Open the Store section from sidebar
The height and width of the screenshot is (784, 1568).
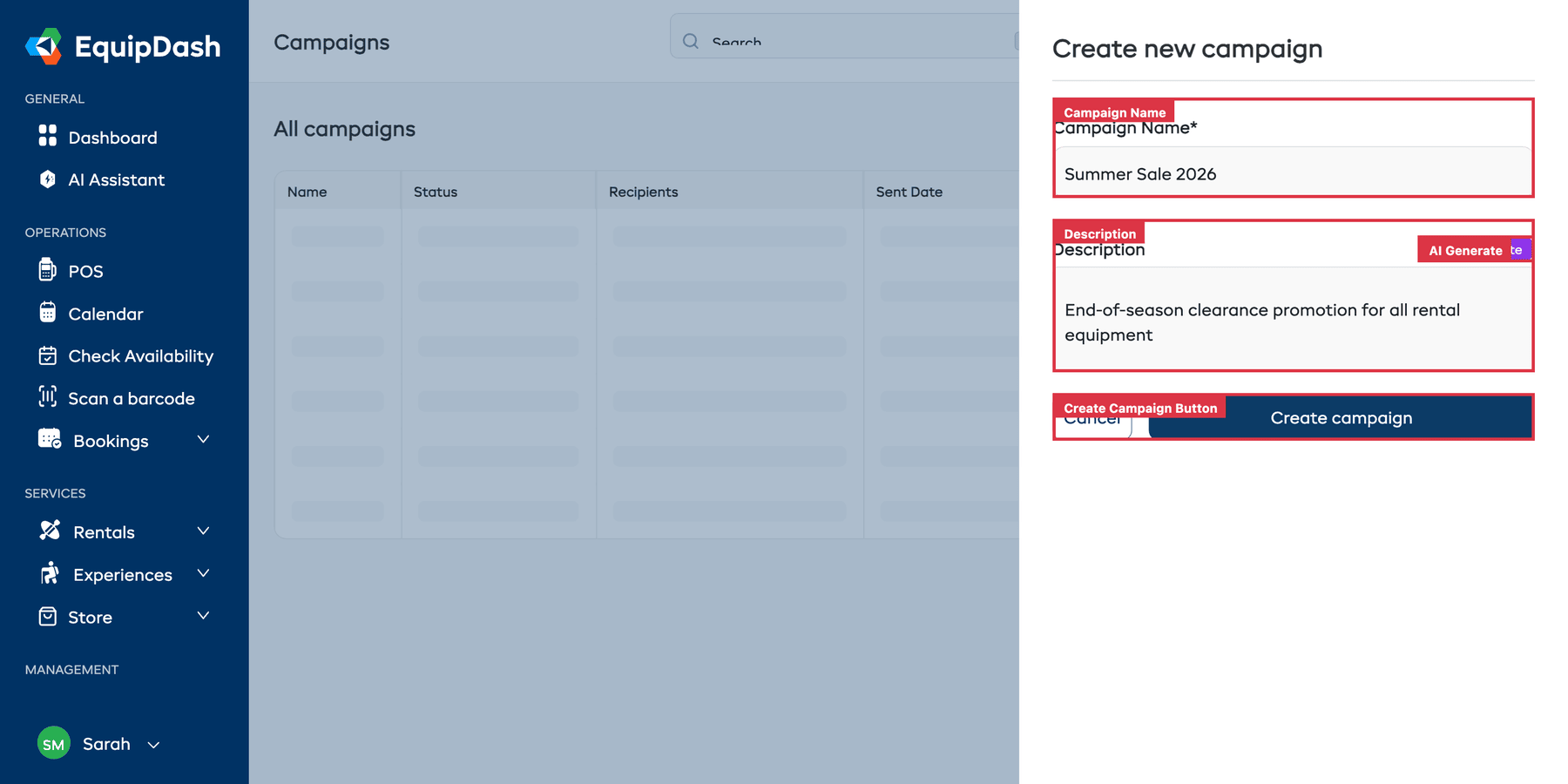coord(91,617)
